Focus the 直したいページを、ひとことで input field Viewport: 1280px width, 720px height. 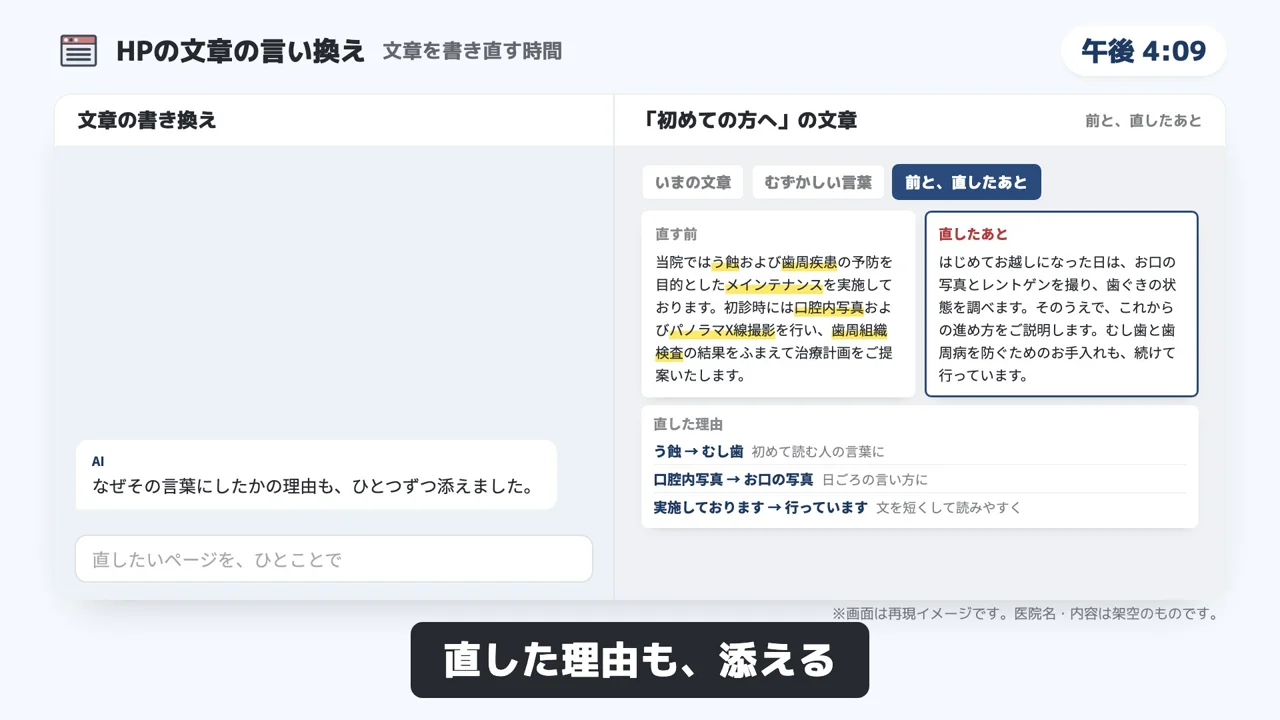pos(334,559)
